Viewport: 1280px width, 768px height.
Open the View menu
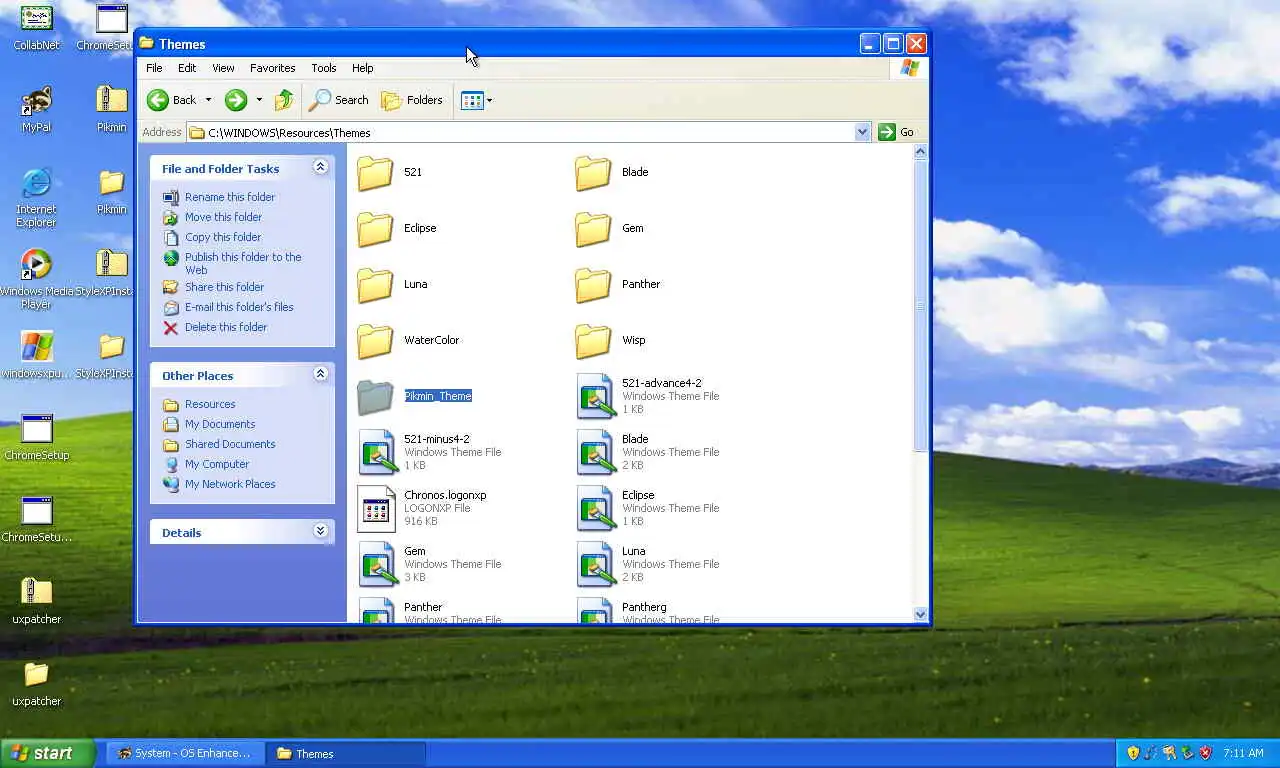coord(223,68)
